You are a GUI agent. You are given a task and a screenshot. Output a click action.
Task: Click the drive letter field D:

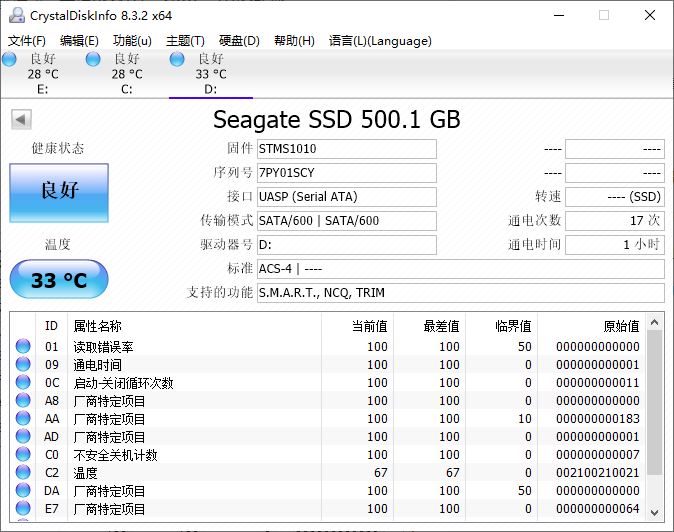click(x=347, y=245)
